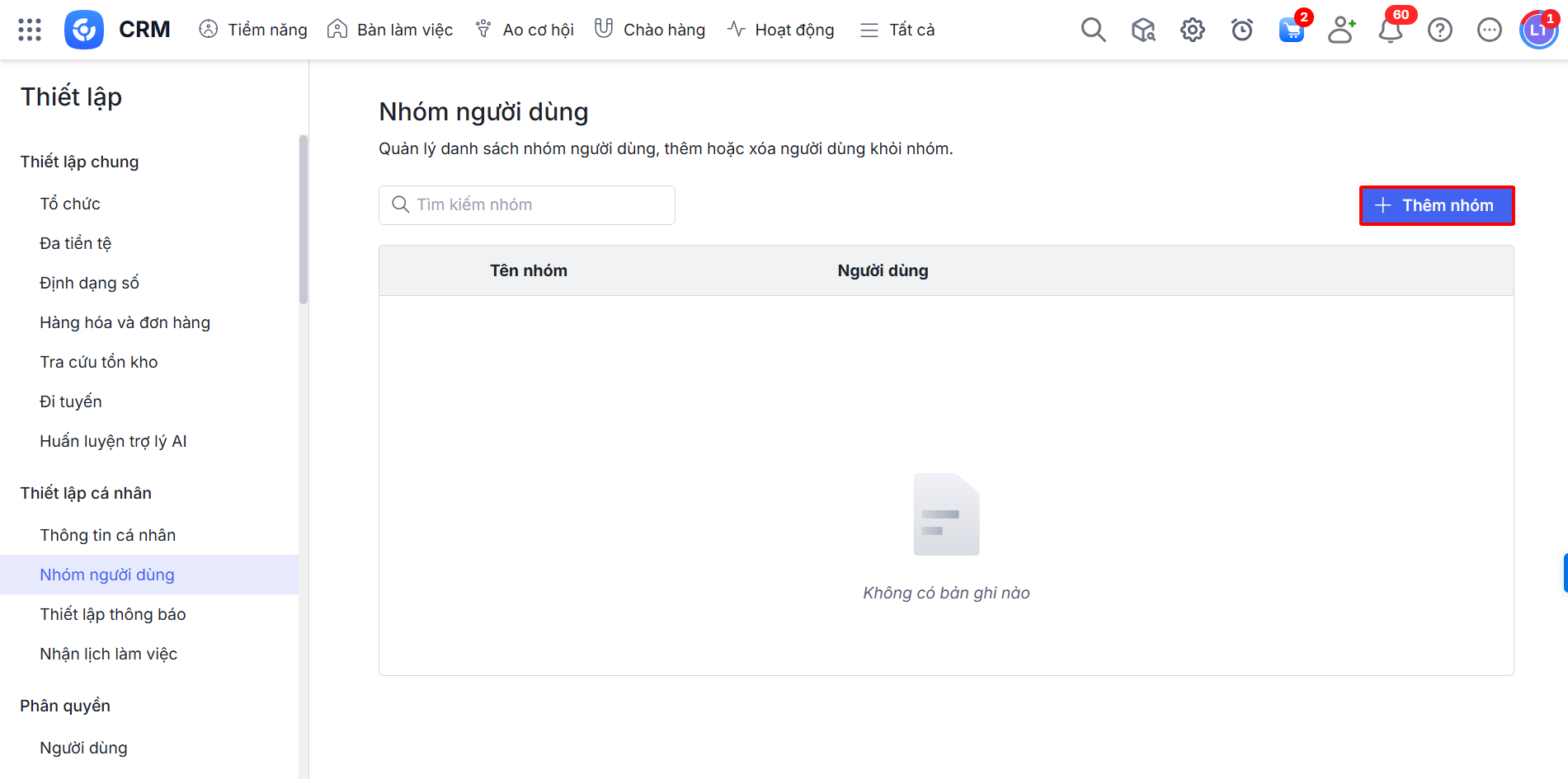Open the settings gear icon

point(1192,31)
